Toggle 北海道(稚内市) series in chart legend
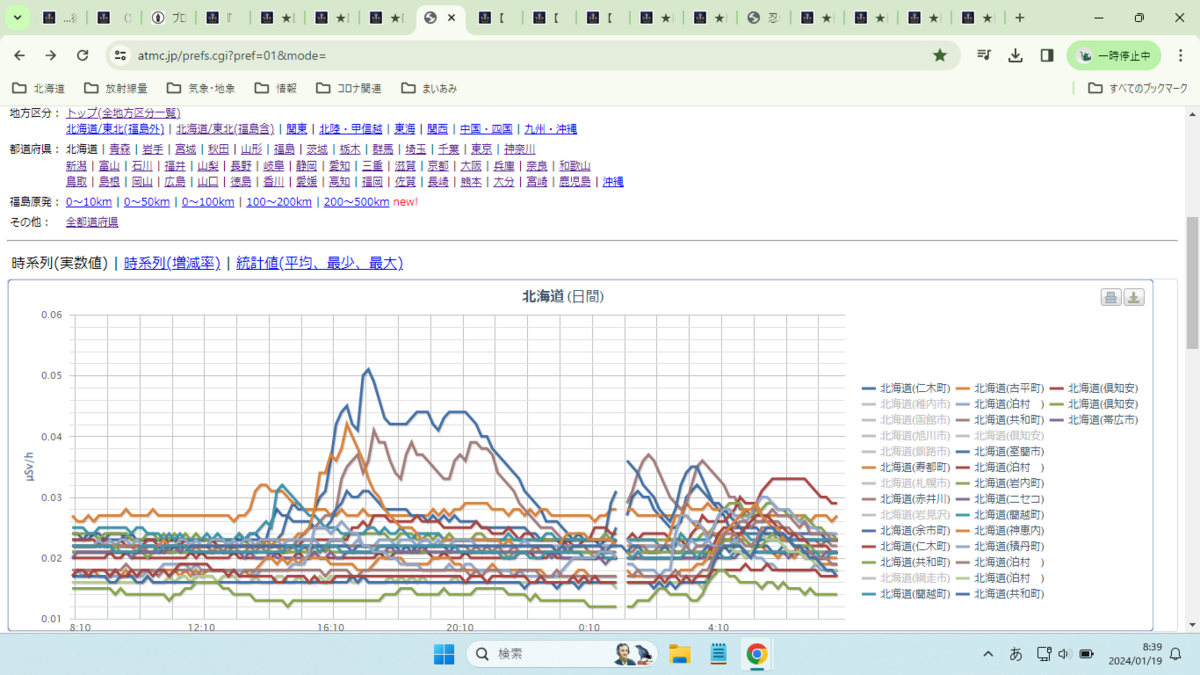This screenshot has height=675, width=1200. coord(915,404)
